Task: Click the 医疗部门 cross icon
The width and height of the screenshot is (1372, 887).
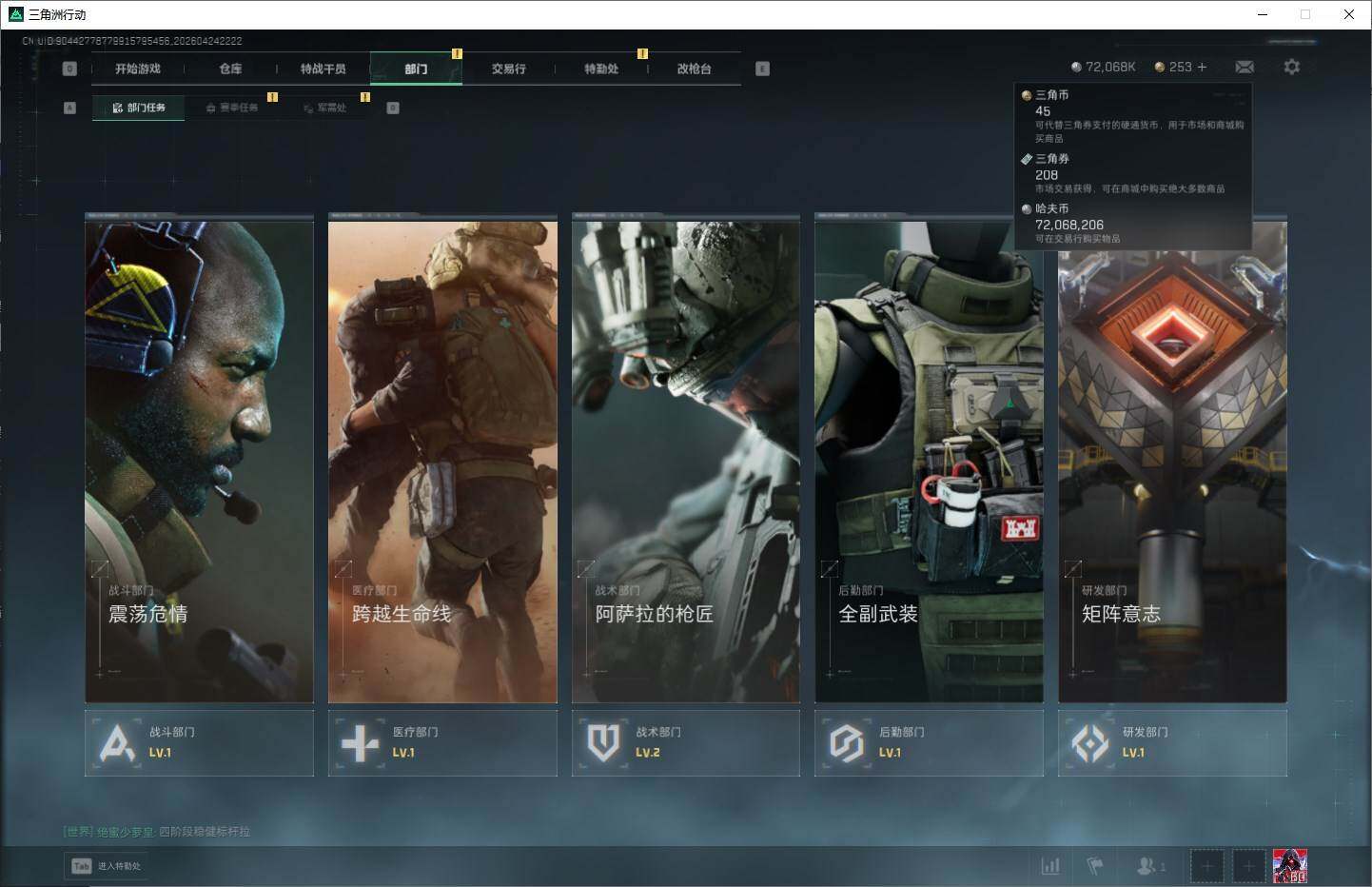Action: coord(360,742)
